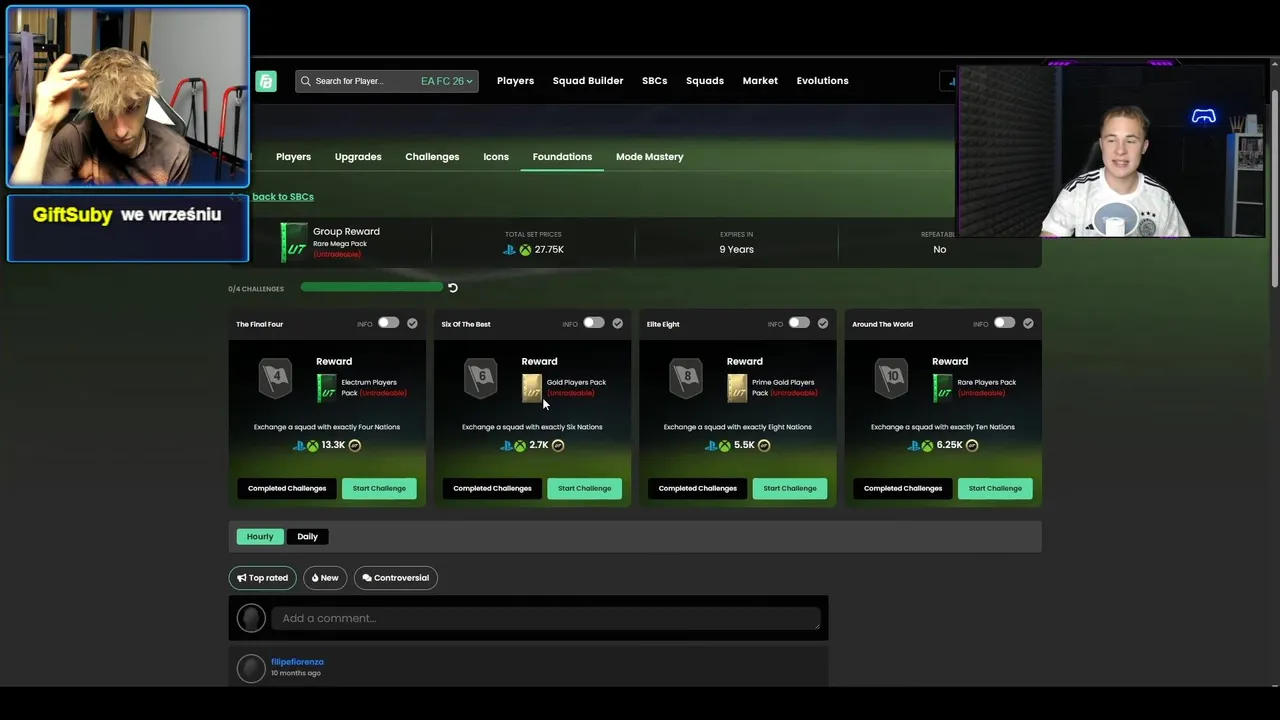Screen dimensions: 1280x720
Task: Click the progress reset refresh icon
Action: click(453, 288)
